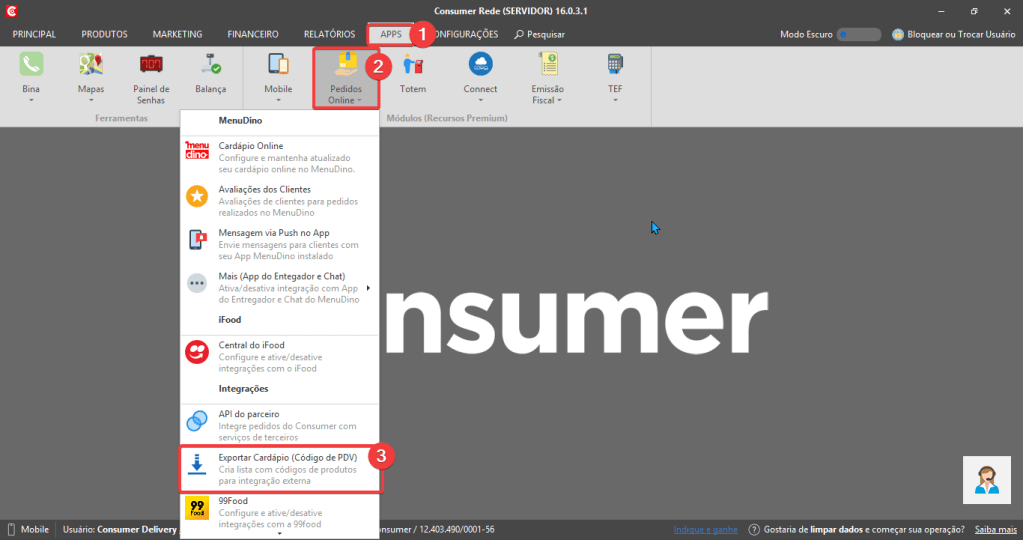Screen dimensions: 1023x540
Task: Expand the TEF dropdown arrow
Action: tap(615, 100)
